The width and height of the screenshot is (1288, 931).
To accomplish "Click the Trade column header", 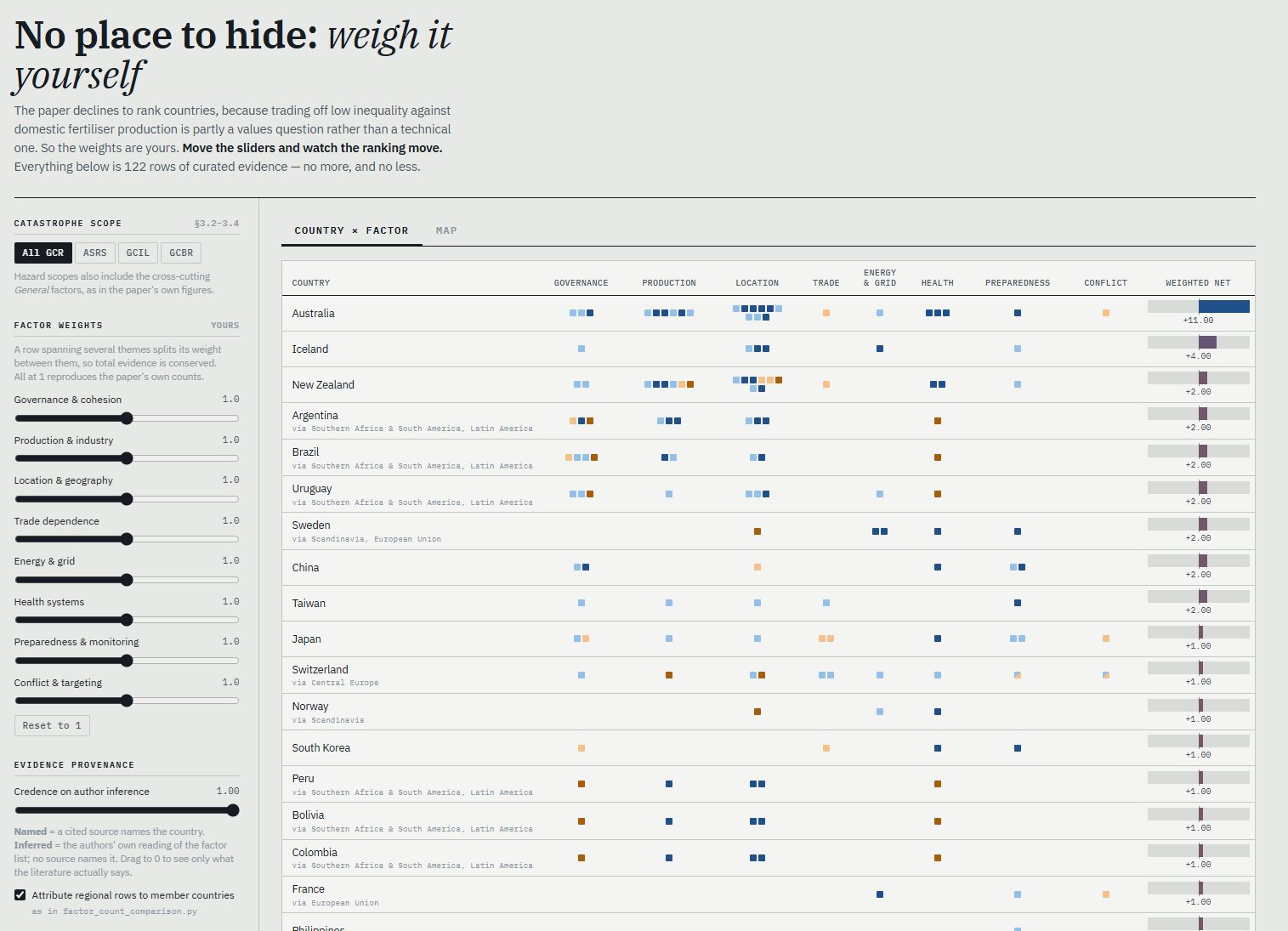I will [826, 283].
